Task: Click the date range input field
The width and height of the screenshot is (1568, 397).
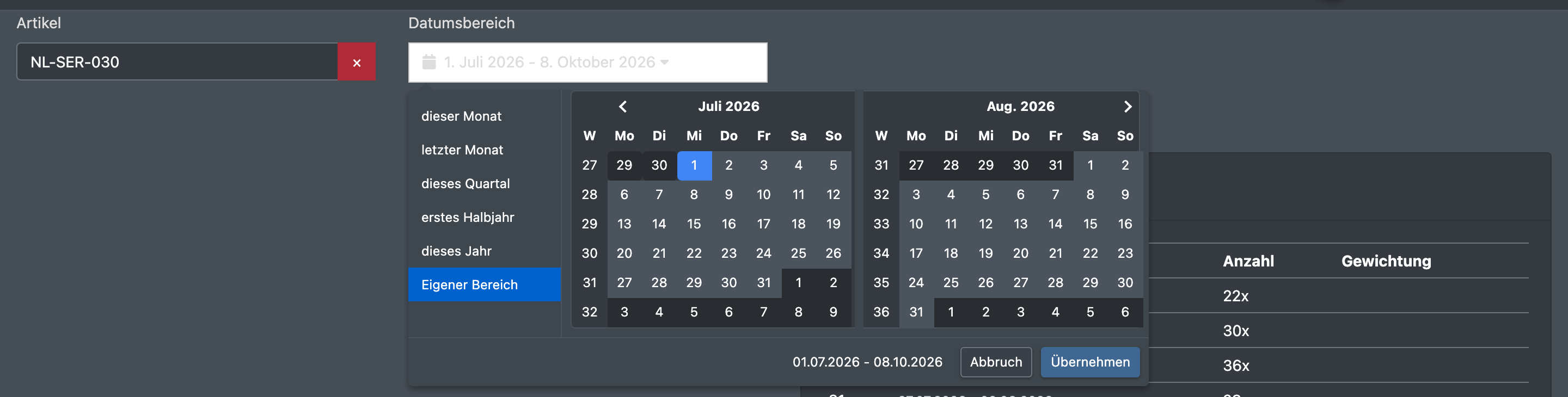Action: point(587,62)
